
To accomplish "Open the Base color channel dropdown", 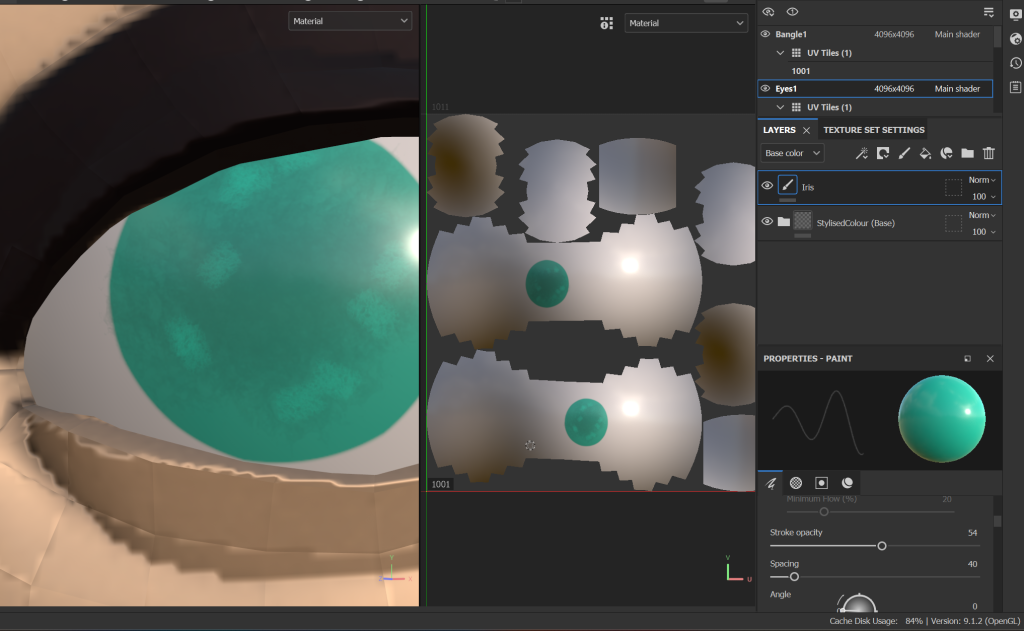I will point(792,153).
